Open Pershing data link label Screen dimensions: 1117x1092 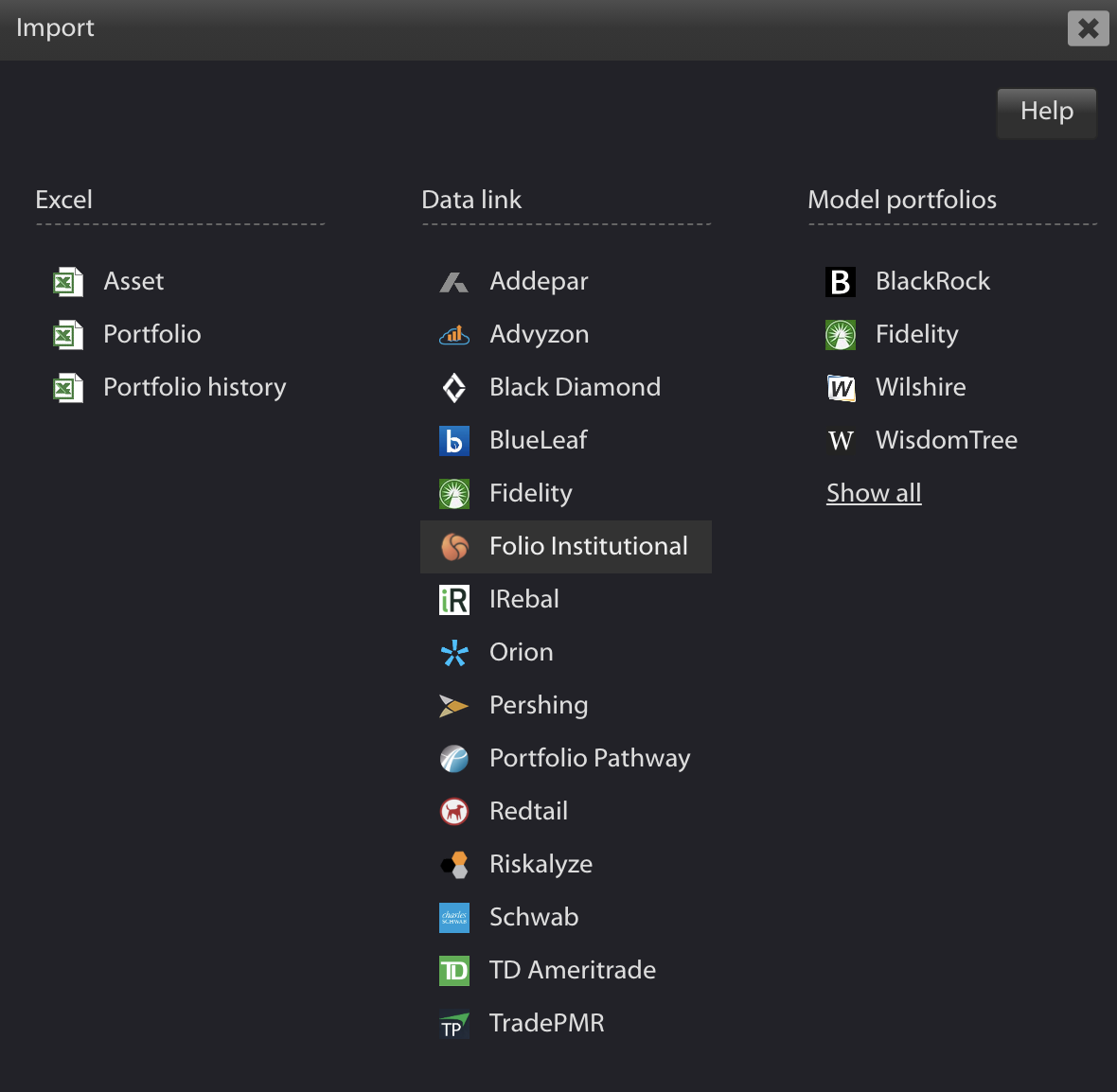click(539, 705)
